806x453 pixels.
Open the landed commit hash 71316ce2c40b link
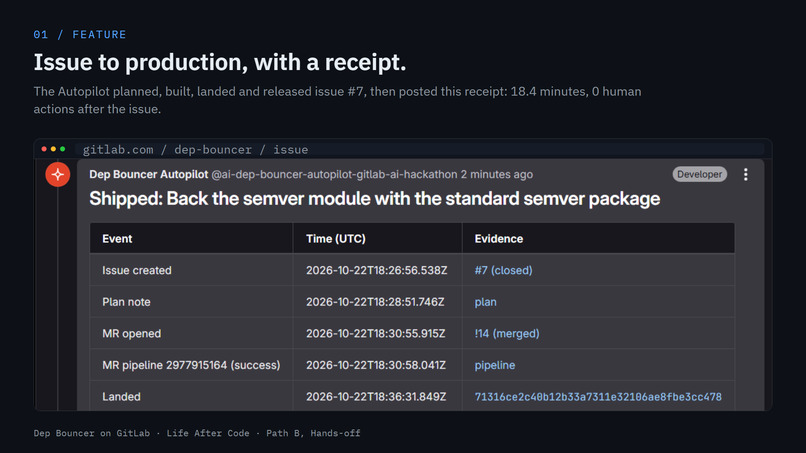click(x=598, y=397)
